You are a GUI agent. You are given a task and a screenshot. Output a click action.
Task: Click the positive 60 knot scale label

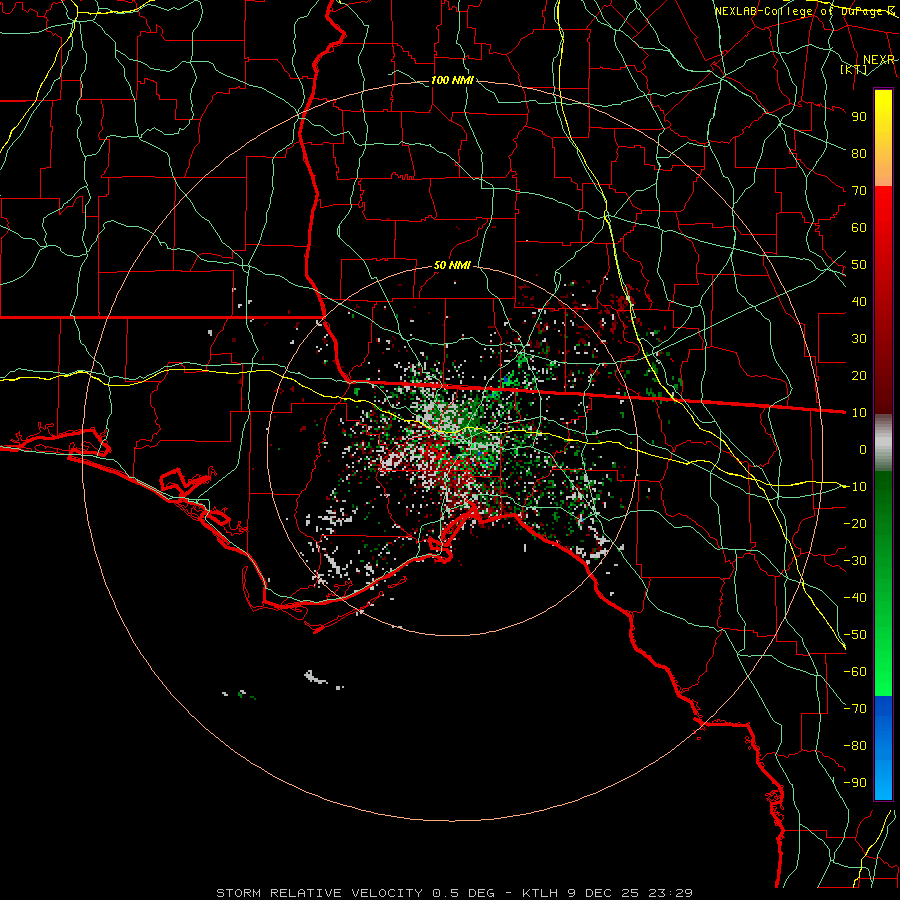859,227
